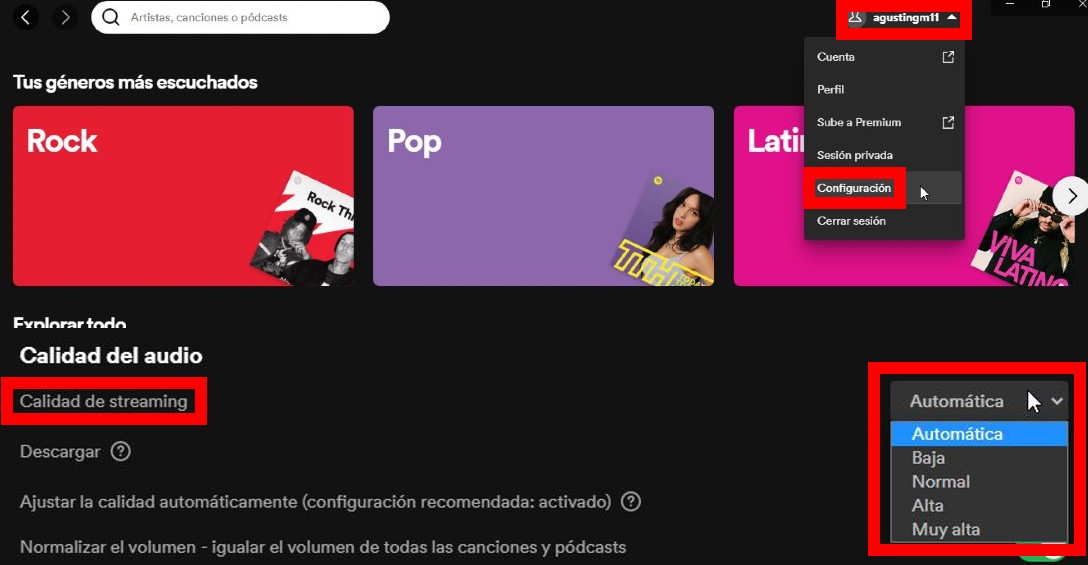Click the forward navigation arrow
This screenshot has height=565, width=1088.
coord(65,17)
